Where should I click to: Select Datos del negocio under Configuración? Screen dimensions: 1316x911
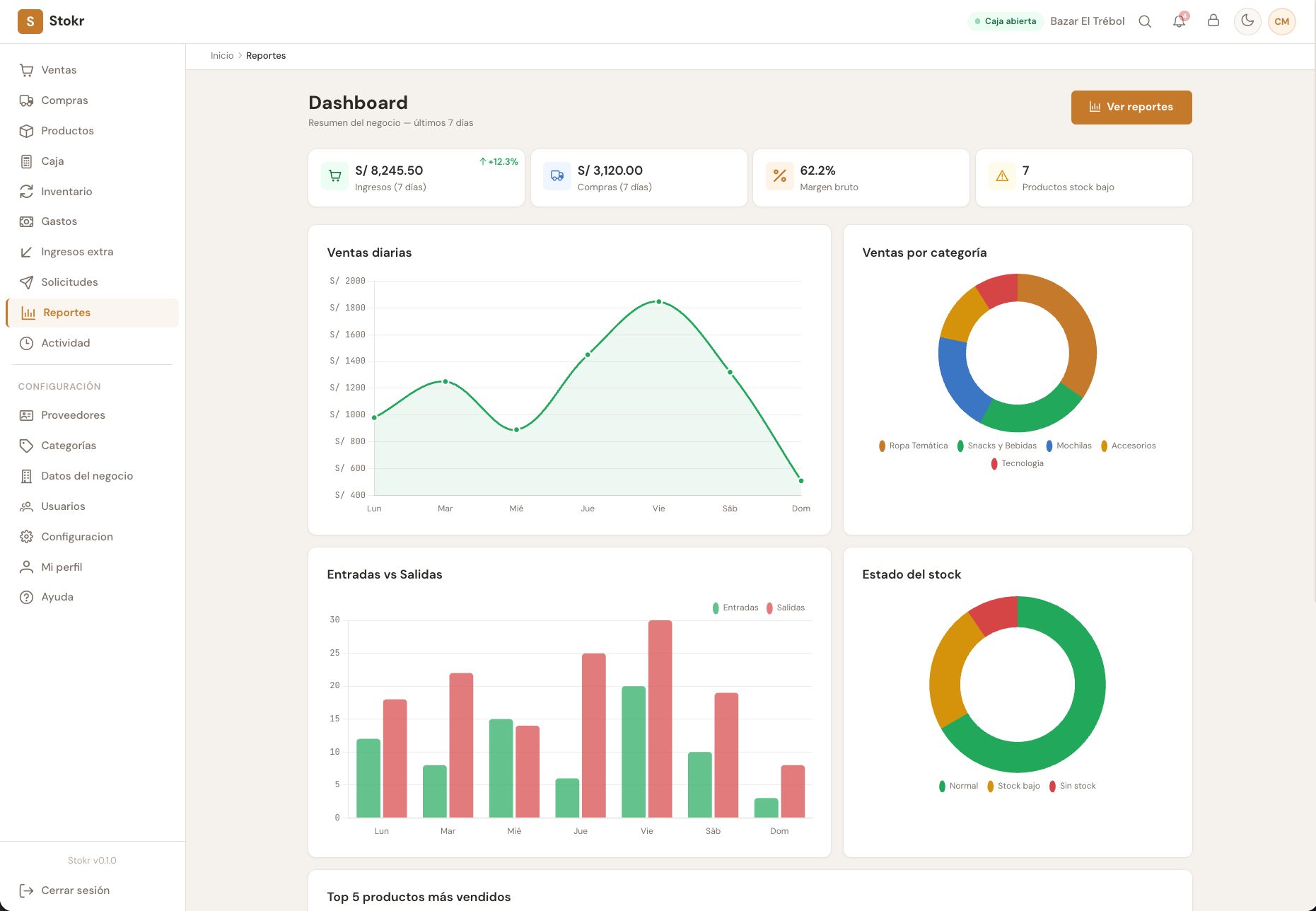coord(87,476)
